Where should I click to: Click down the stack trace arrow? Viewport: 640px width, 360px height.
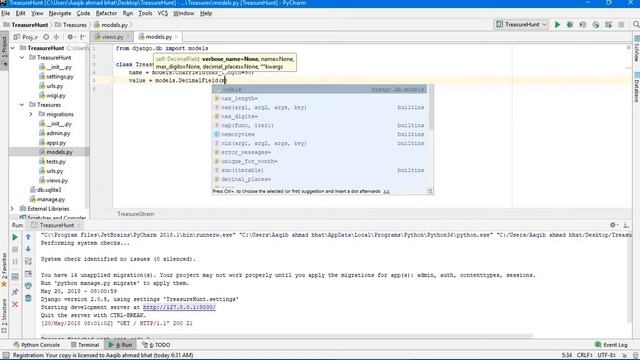pyautogui.click(x=28, y=249)
